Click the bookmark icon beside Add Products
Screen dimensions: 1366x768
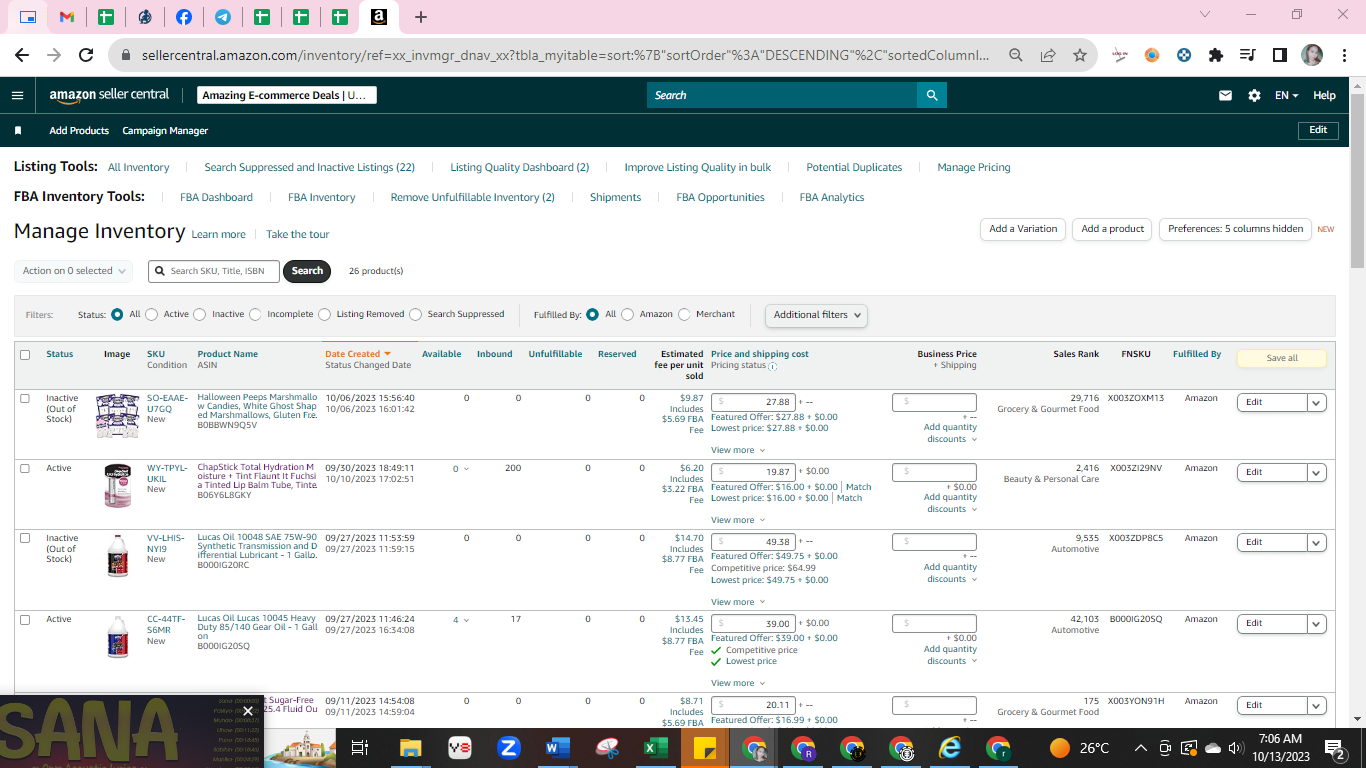click(x=18, y=131)
